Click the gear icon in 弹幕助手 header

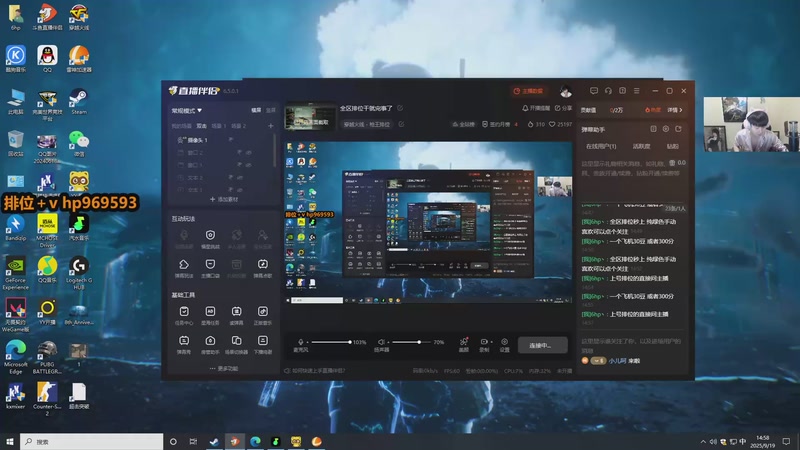(x=665, y=129)
